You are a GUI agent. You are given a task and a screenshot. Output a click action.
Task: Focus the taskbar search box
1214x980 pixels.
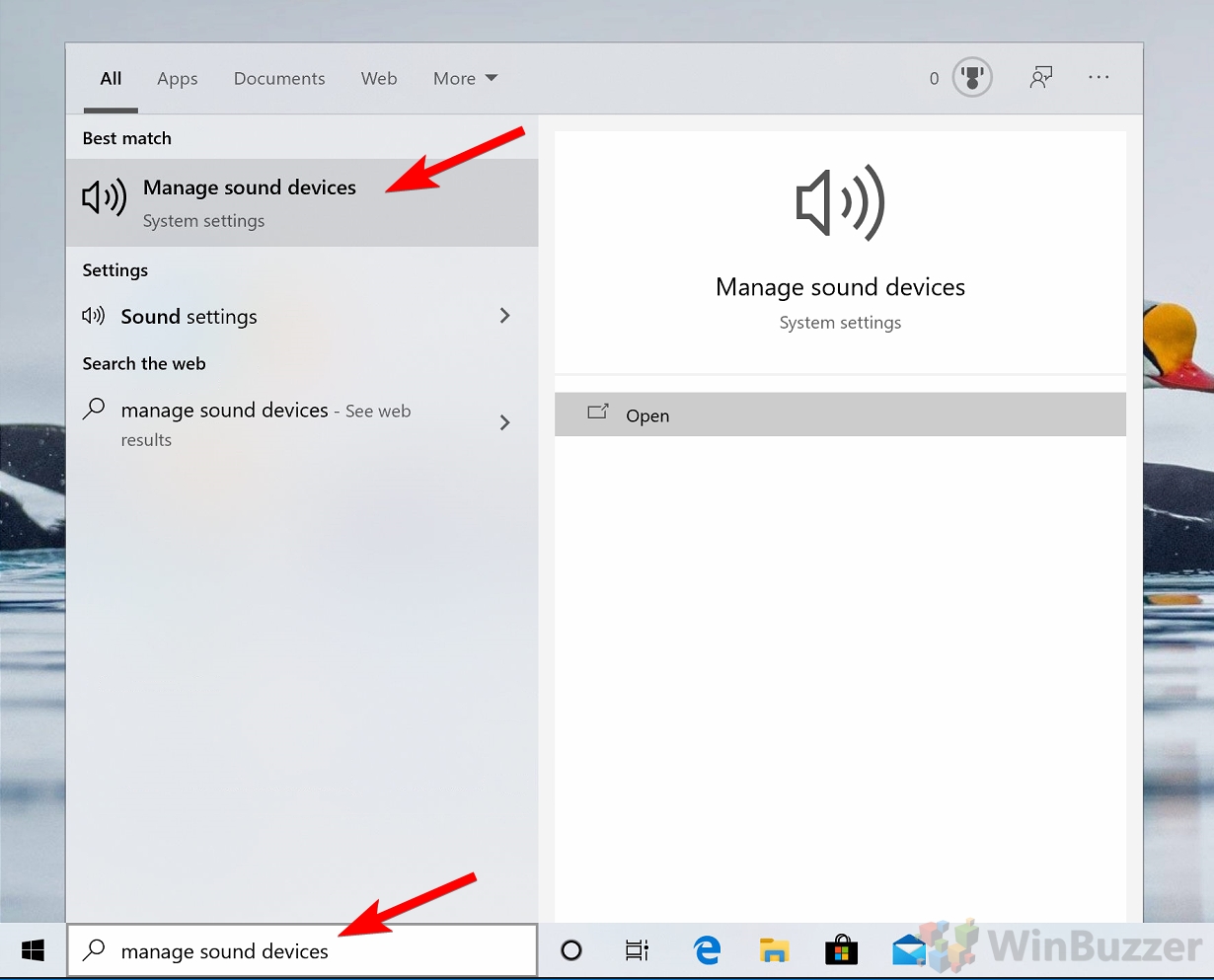point(302,950)
